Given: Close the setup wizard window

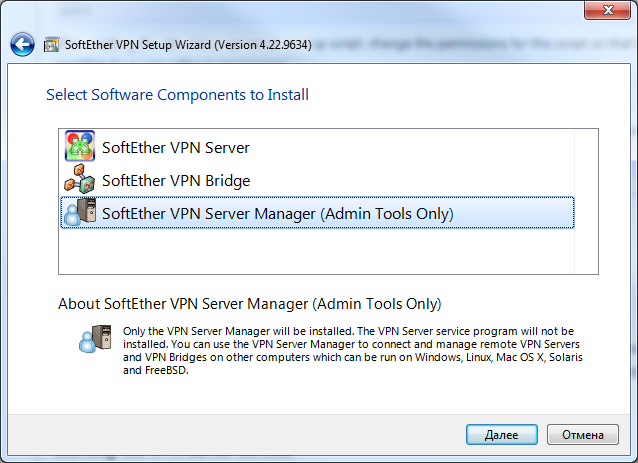Looking at the screenshot, I should coord(607,10).
